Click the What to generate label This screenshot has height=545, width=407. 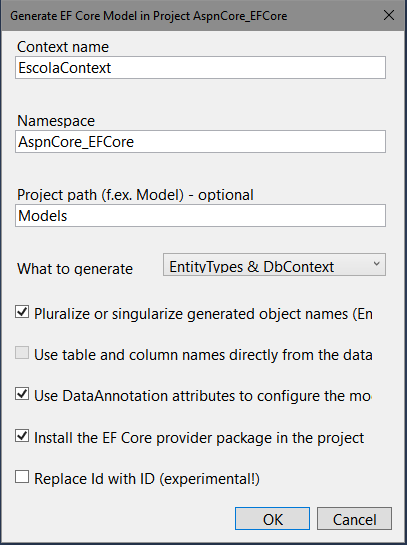click(x=75, y=269)
